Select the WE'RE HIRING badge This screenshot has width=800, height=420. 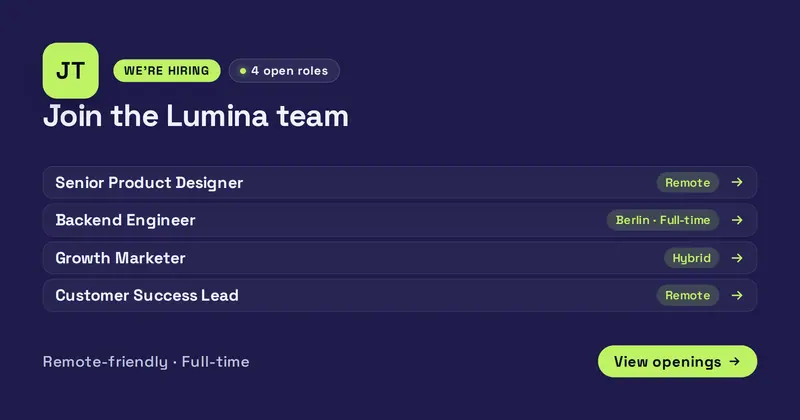[x=167, y=70]
